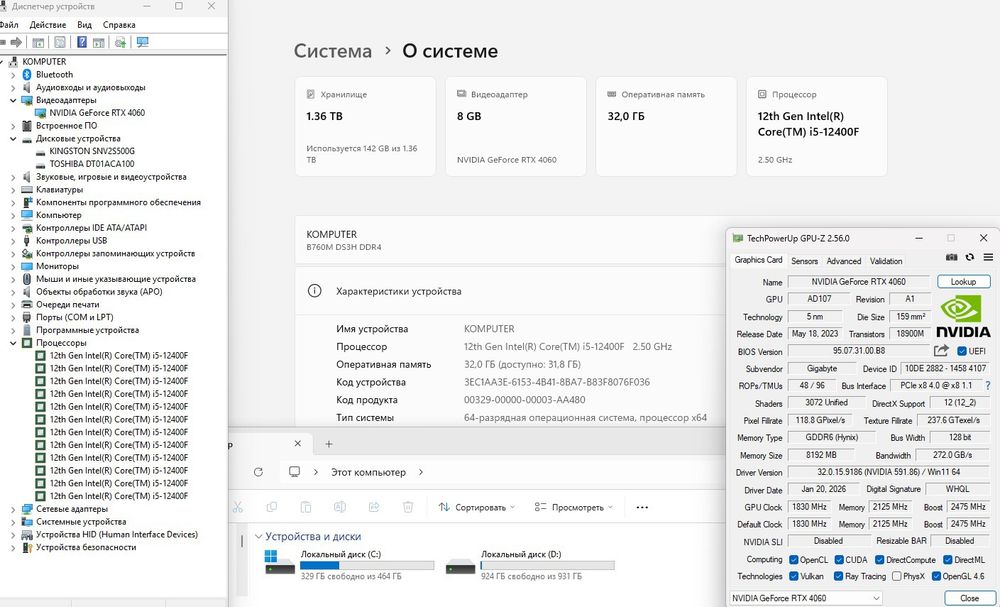Click the Rename icon in Explorer toolbar
The image size is (1000, 607).
point(340,507)
